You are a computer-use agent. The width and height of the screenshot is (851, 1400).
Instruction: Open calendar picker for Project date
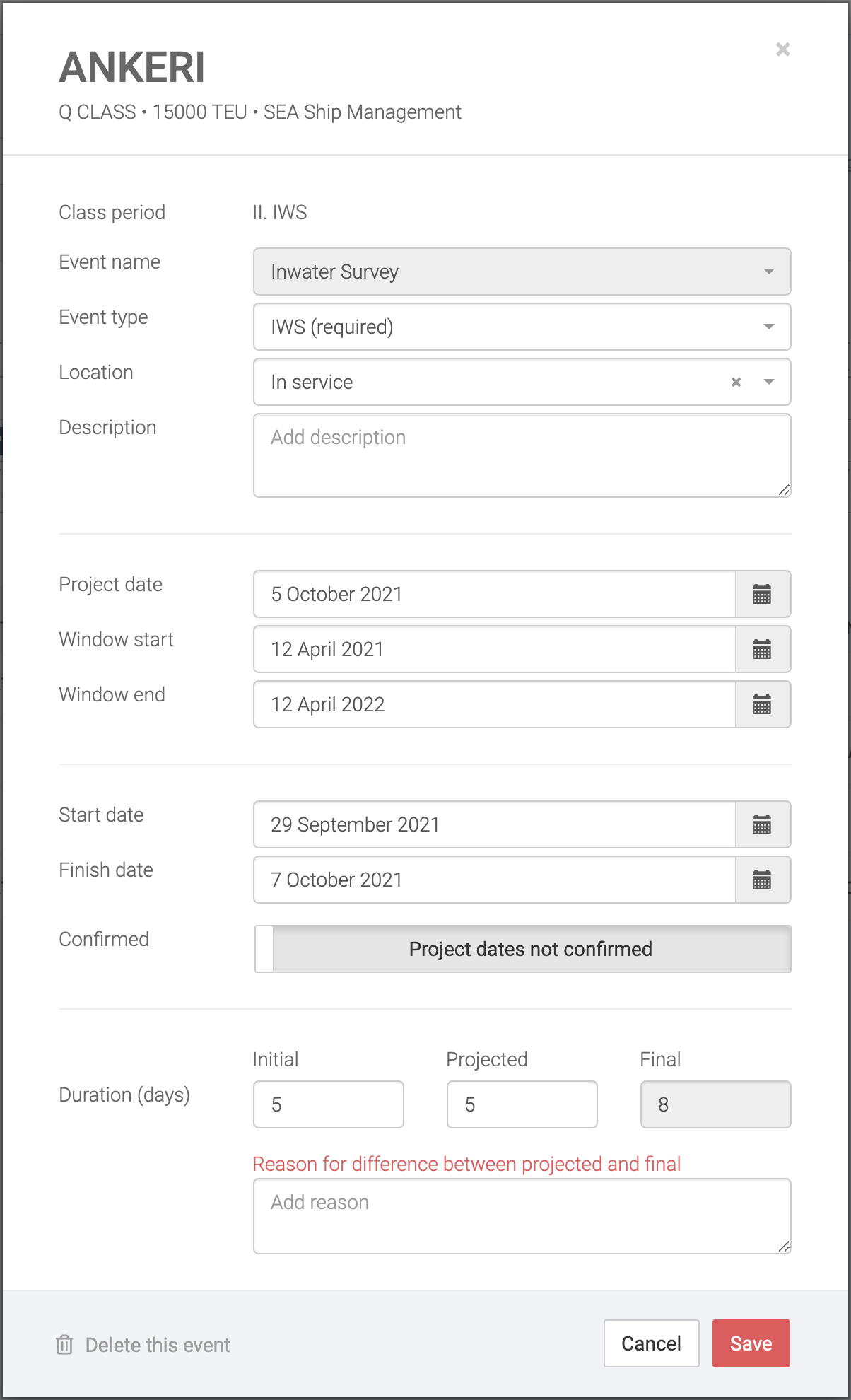762,594
